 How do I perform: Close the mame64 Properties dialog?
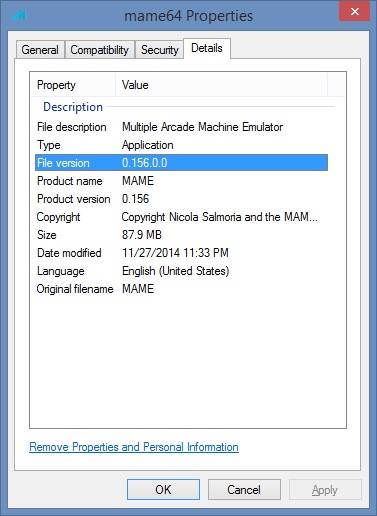pos(355,11)
